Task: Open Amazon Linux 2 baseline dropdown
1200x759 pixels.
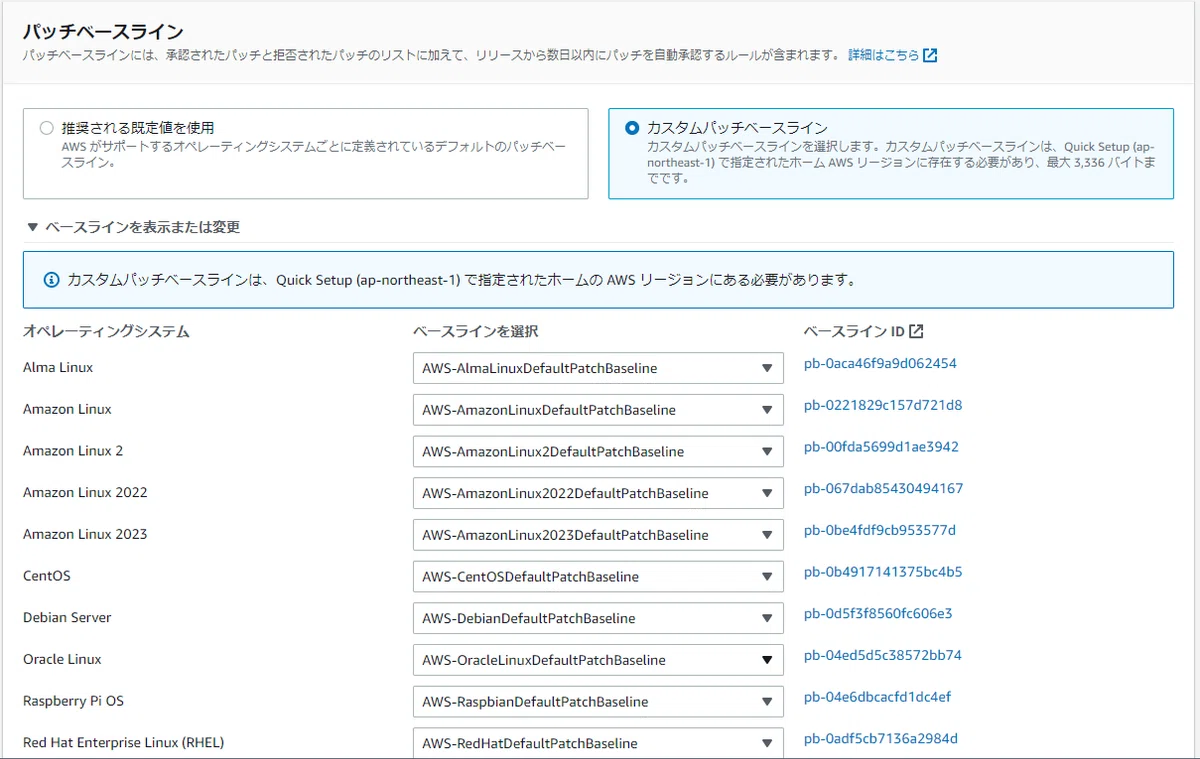Action: coord(598,452)
